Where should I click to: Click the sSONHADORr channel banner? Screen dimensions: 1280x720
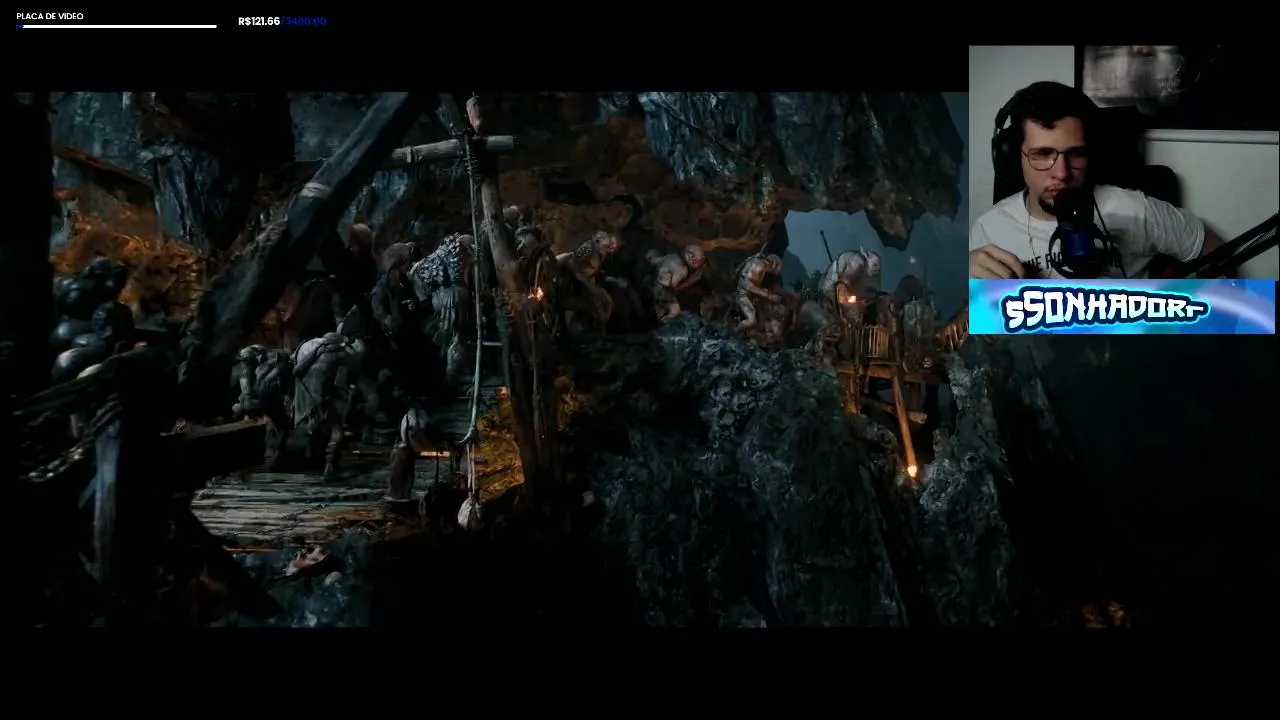(x=1122, y=307)
